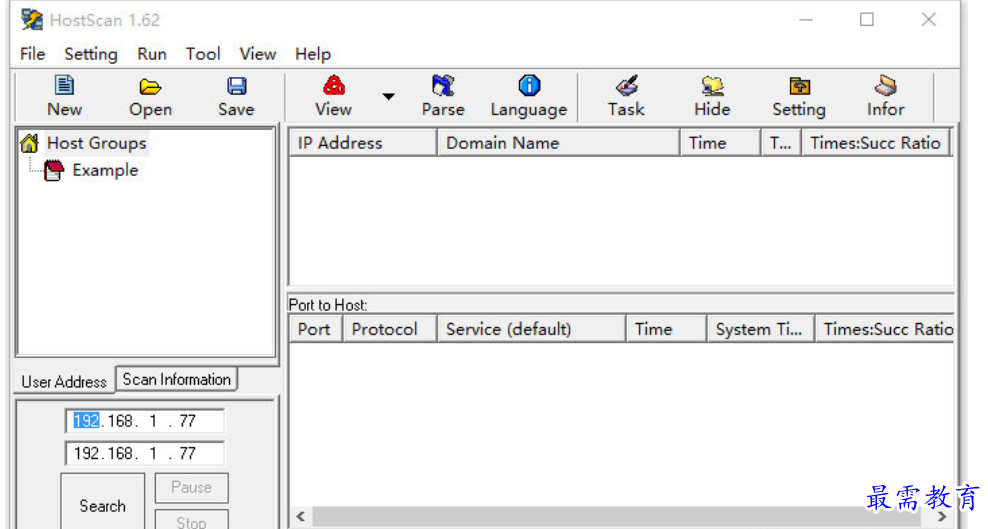Open the Setting toolbar icon
Image resolution: width=988 pixels, height=529 pixels.
pos(798,96)
